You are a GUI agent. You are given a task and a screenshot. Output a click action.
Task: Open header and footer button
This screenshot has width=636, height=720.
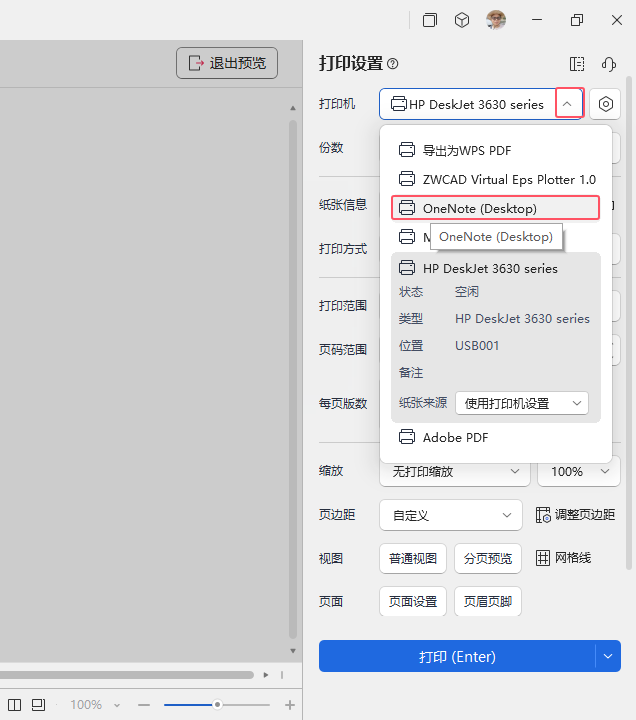pyautogui.click(x=488, y=601)
